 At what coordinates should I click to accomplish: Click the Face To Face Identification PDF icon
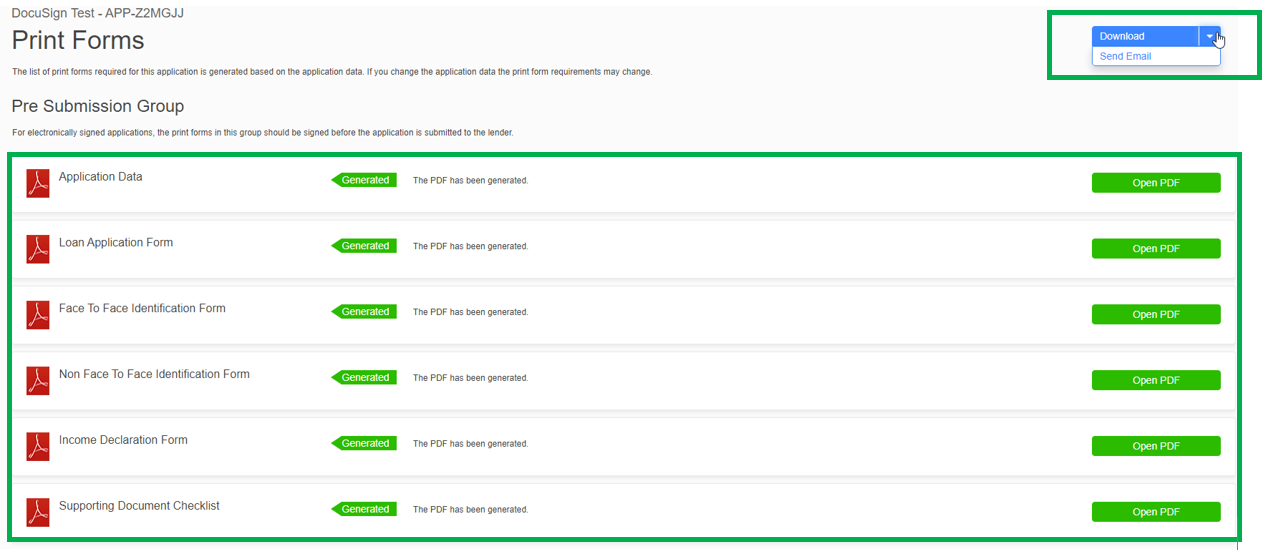pyautogui.click(x=38, y=314)
